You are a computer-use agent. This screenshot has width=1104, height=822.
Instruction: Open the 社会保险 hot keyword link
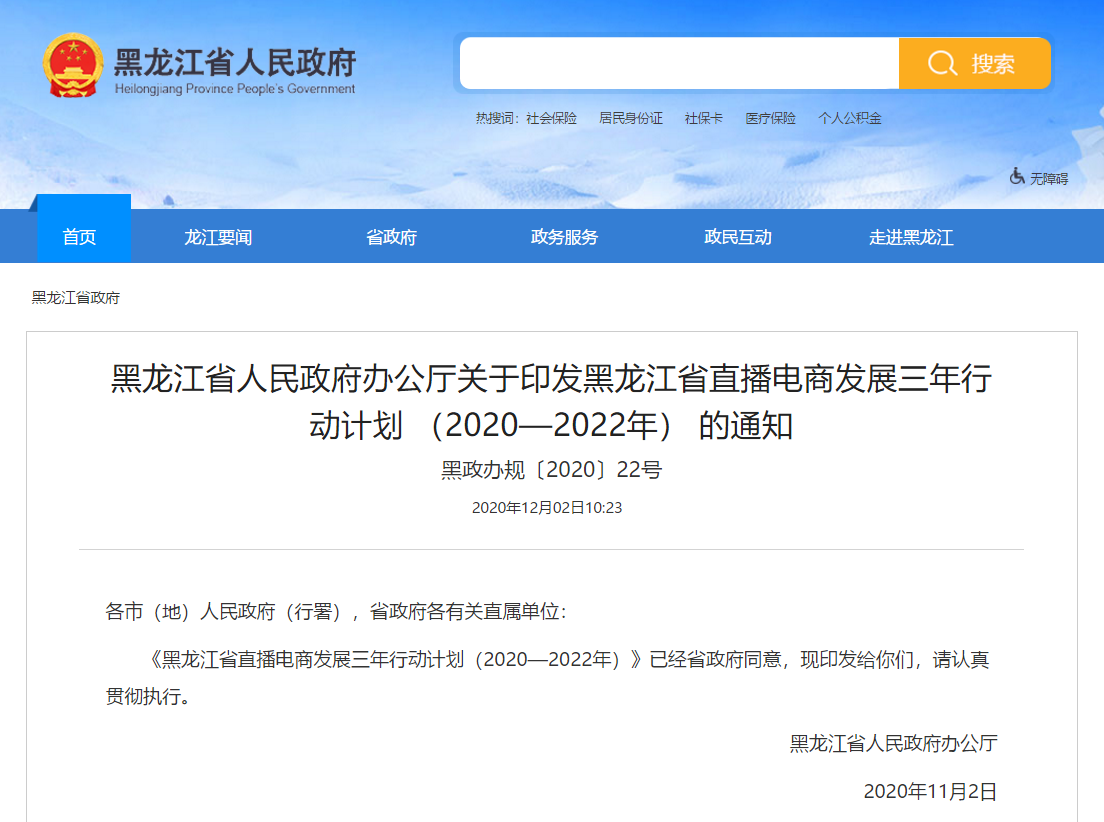(552, 118)
